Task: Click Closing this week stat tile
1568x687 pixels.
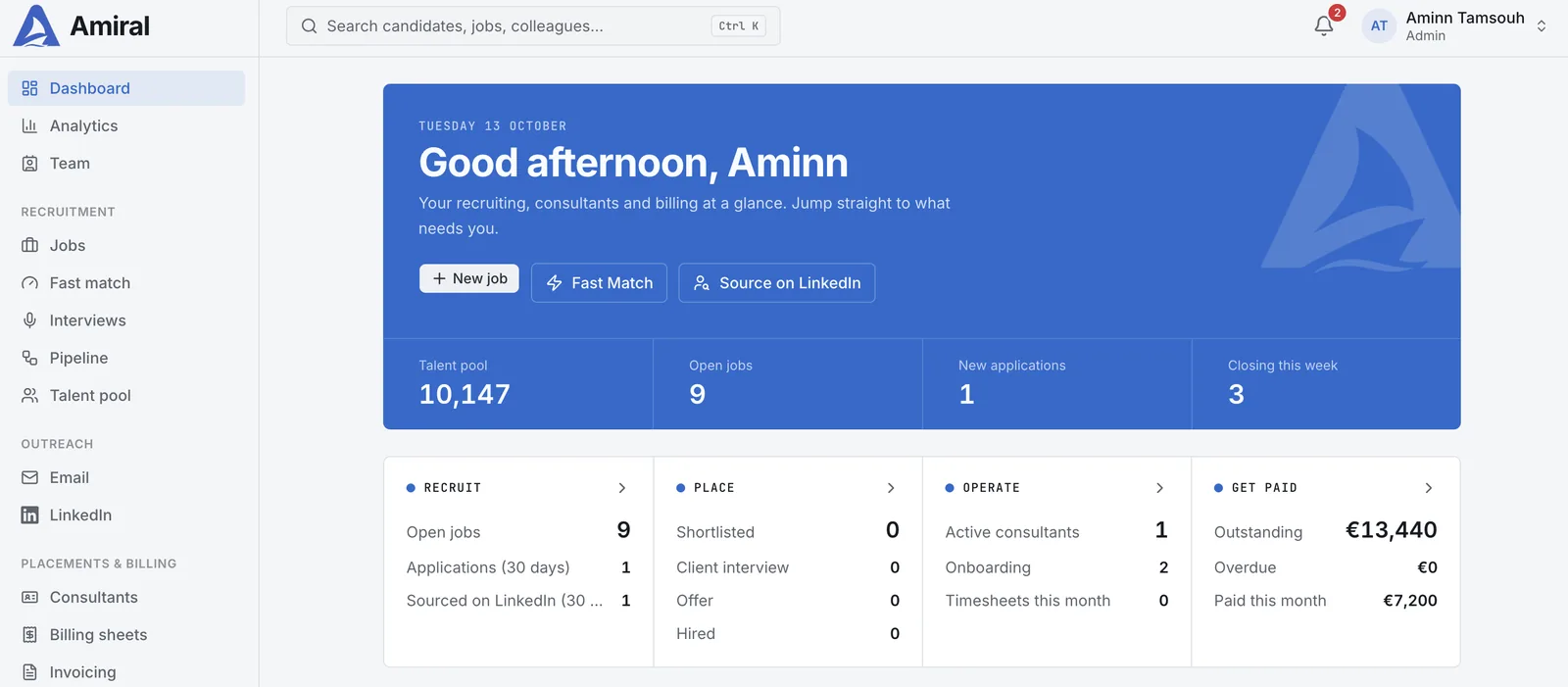Action: click(x=1327, y=383)
